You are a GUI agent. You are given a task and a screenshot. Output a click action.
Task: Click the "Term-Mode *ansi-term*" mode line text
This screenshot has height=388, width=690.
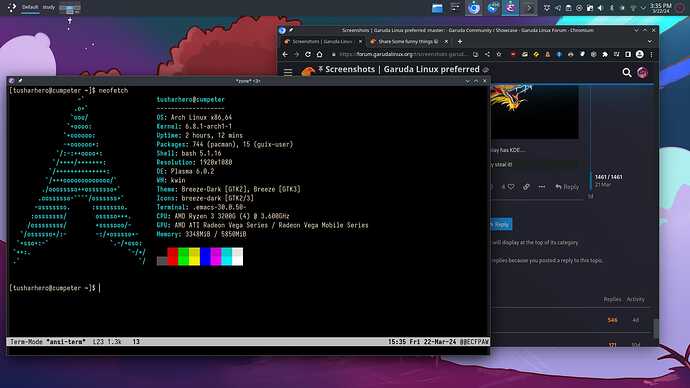click(x=48, y=342)
